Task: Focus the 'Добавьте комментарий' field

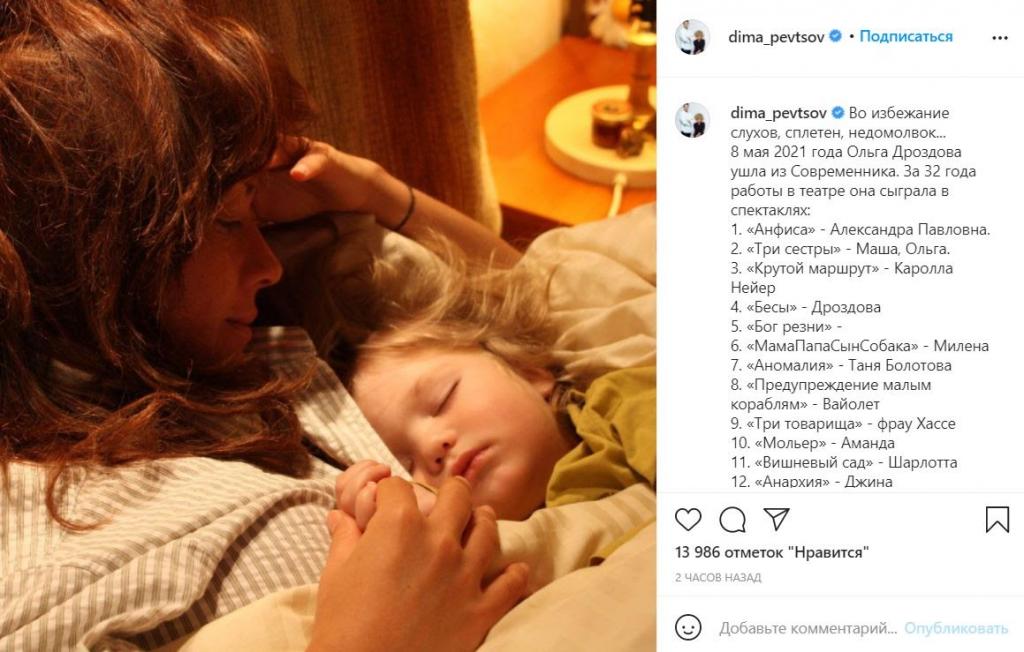Action: (808, 628)
